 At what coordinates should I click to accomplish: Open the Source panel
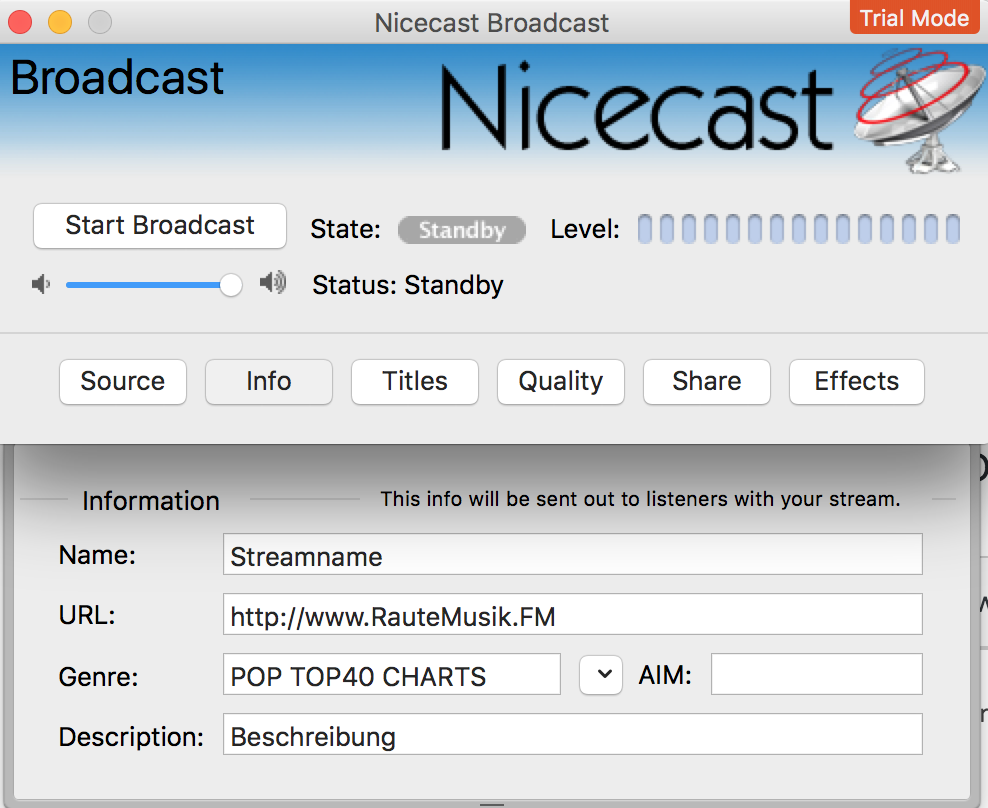123,381
